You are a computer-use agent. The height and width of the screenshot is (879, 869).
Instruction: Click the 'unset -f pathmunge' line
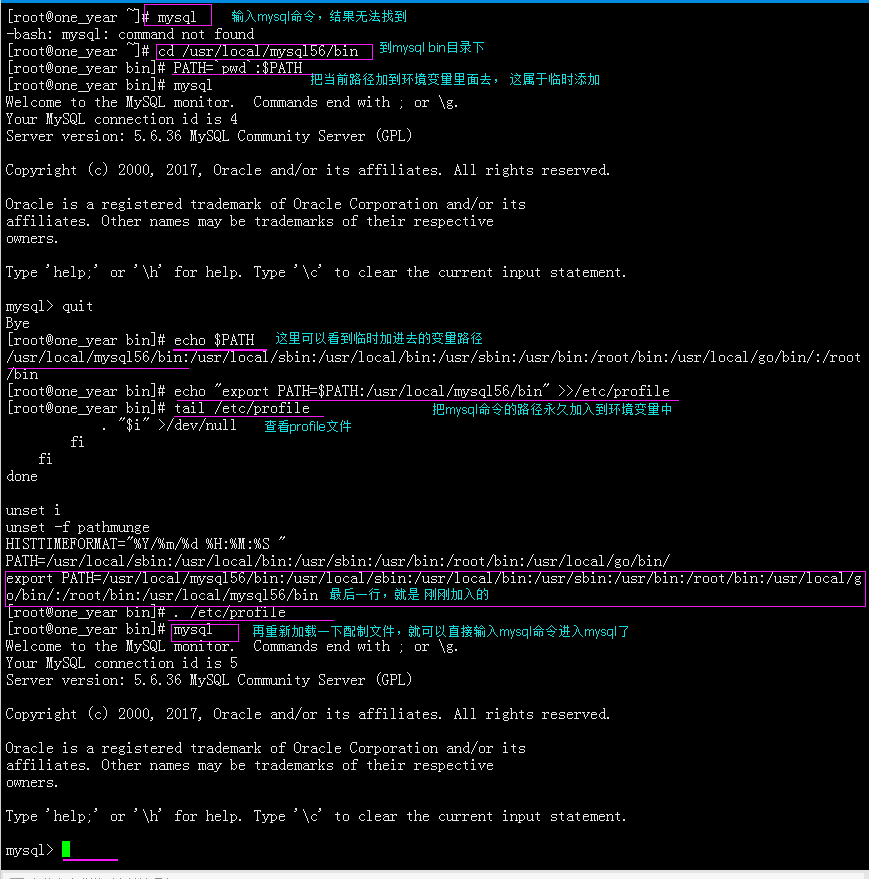tap(78, 527)
